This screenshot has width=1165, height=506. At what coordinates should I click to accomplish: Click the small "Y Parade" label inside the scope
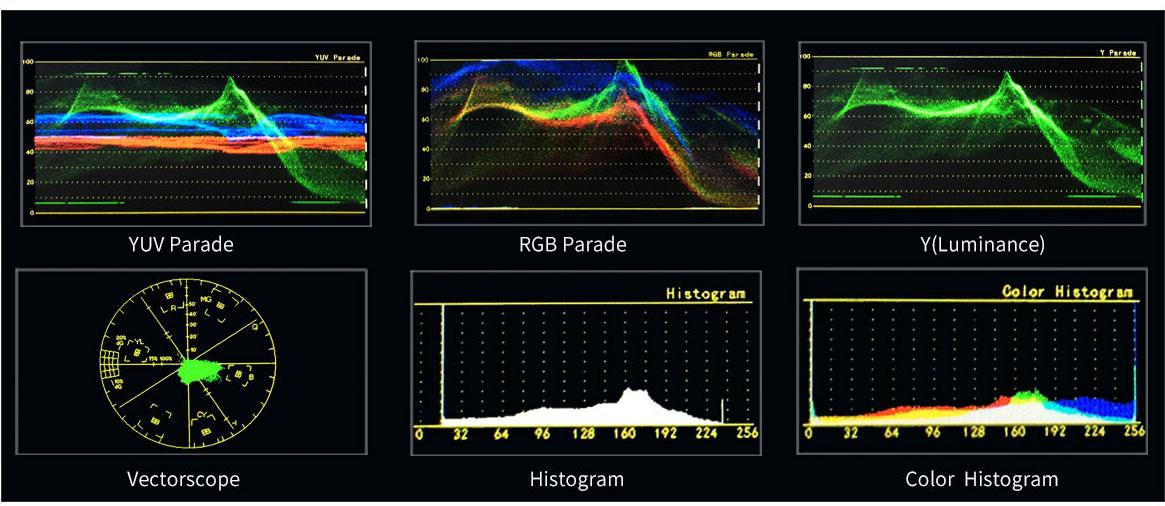(x=1117, y=53)
